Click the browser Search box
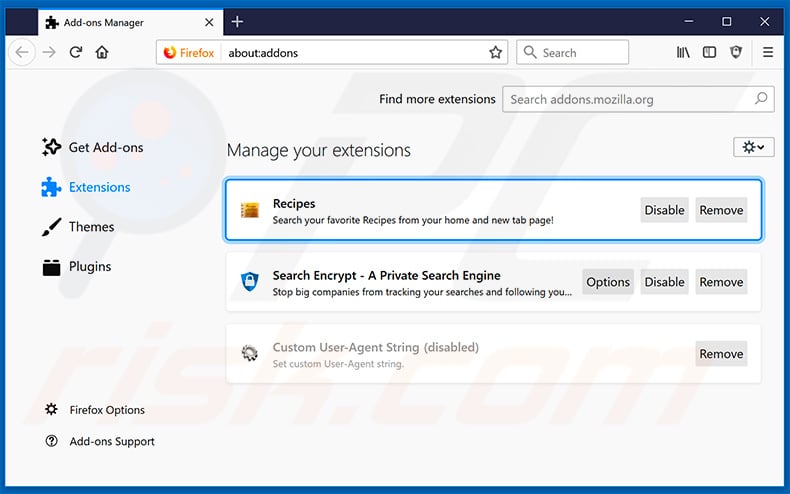The width and height of the screenshot is (790, 494). point(572,52)
